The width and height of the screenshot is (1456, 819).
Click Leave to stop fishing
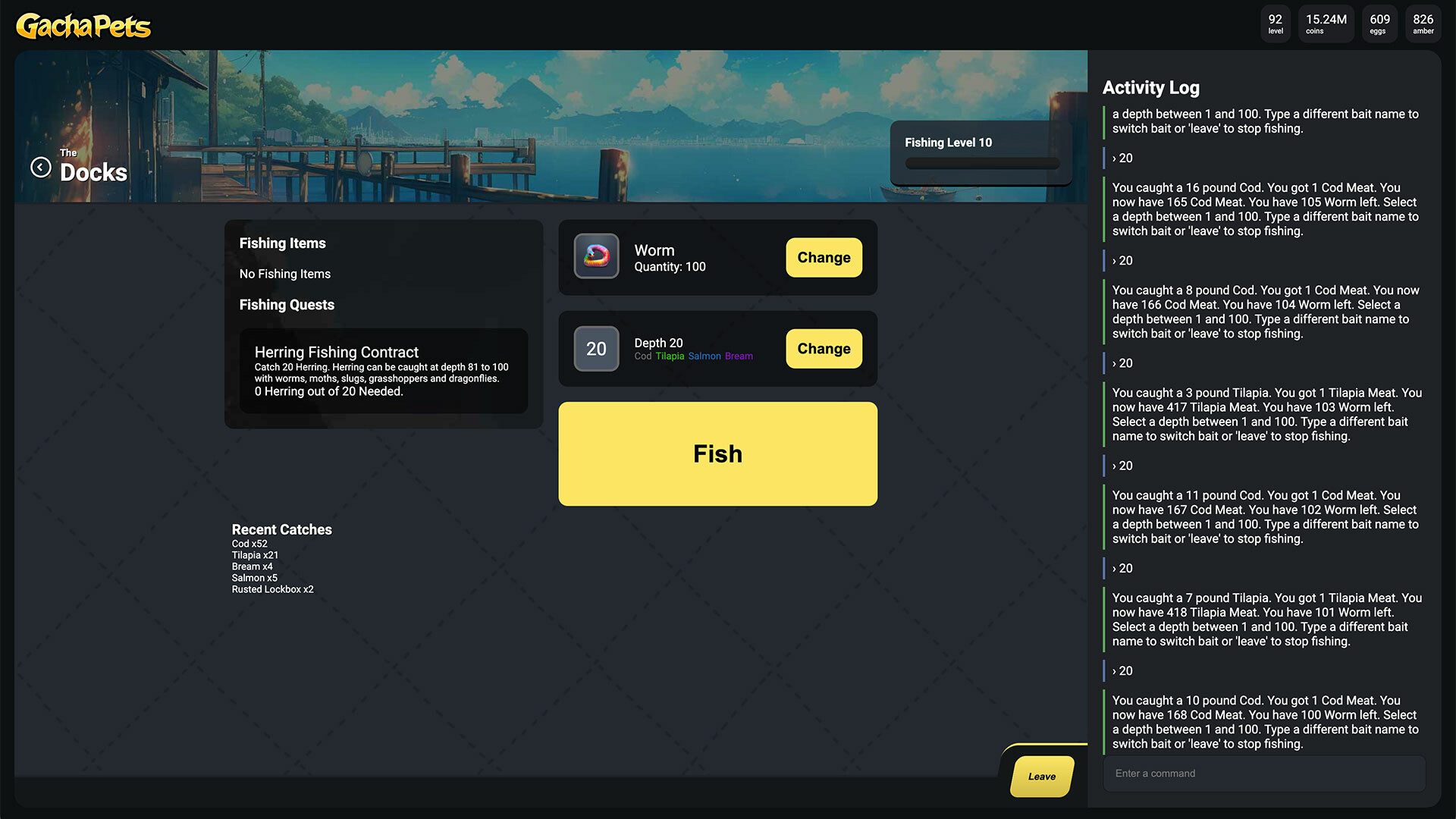1042,777
